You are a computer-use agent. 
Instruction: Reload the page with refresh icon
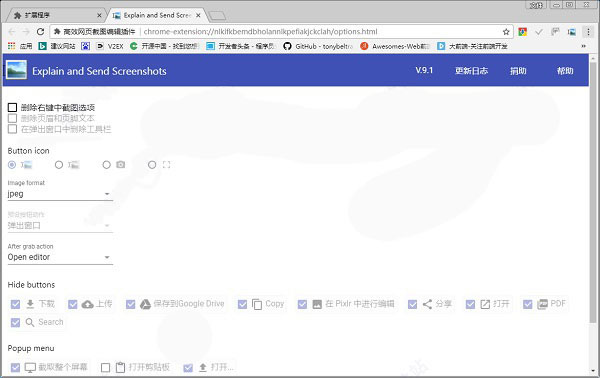41,32
